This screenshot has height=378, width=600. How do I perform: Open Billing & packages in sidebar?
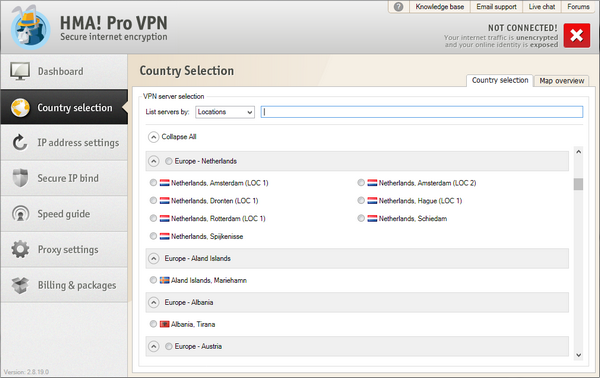(x=64, y=285)
